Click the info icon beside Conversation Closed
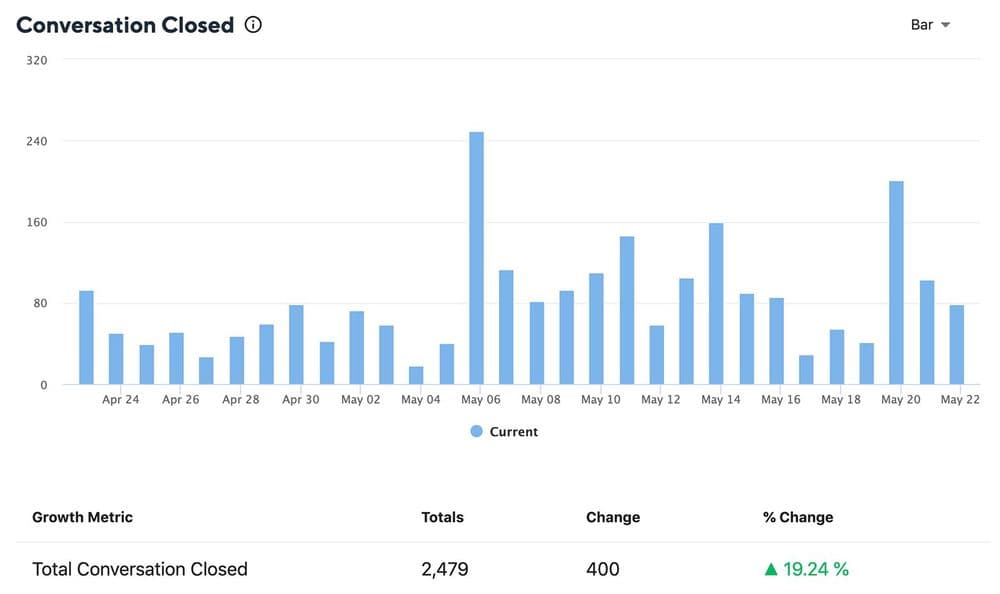Viewport: 1000px width, 594px height. pos(253,25)
